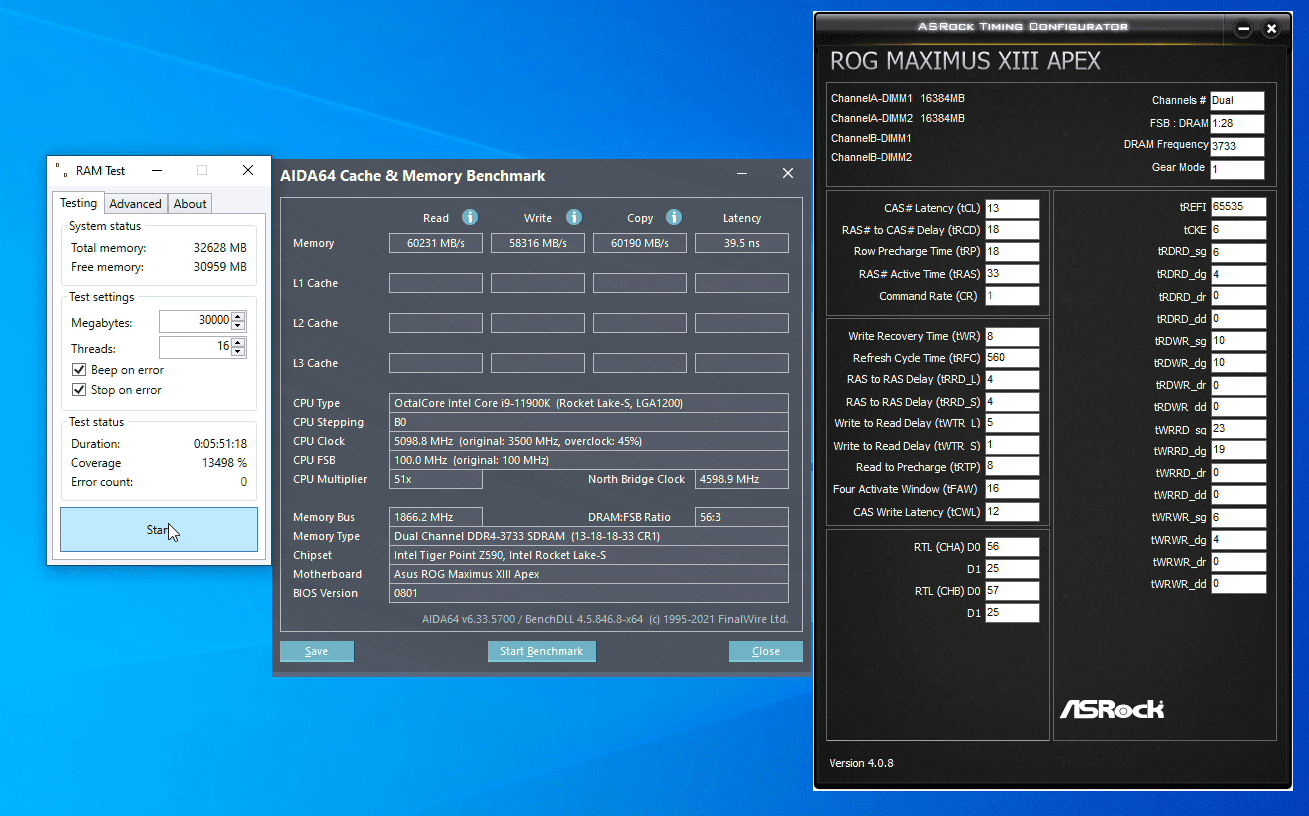Toggle the Beep on error checkbox
This screenshot has height=816, width=1309.
(x=79, y=370)
